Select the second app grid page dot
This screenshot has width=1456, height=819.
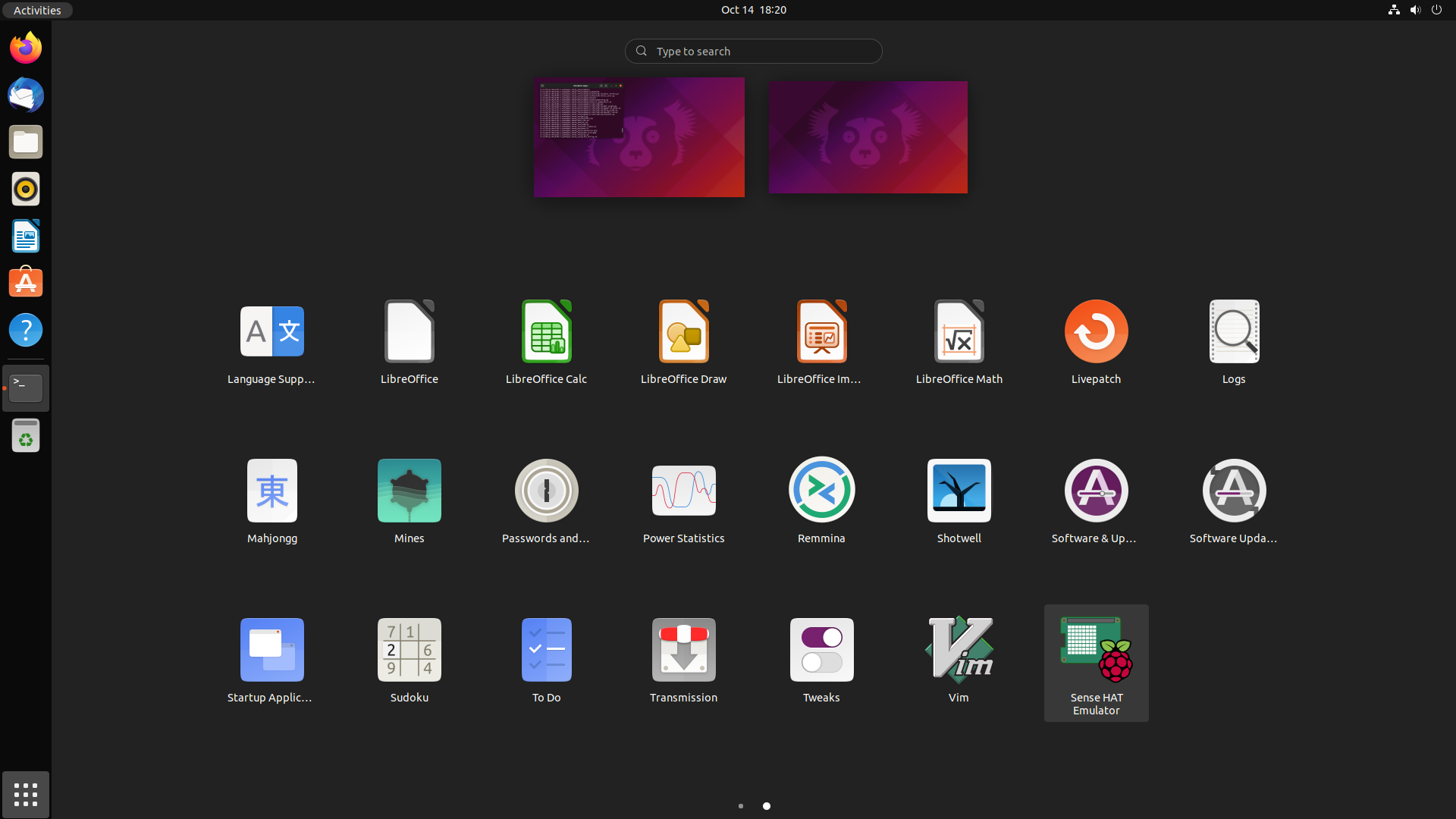point(767,806)
